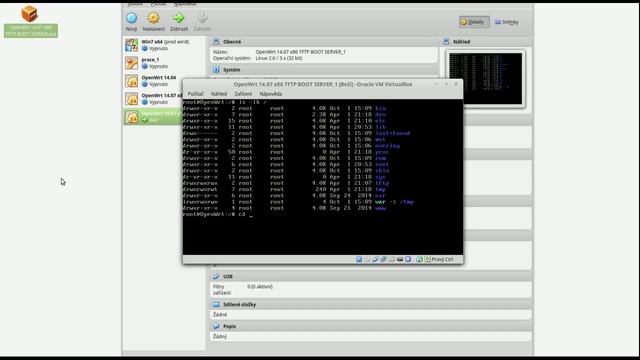Click mouse integration indicator in VM status bar
This screenshot has height=360, width=640.
coord(419,259)
